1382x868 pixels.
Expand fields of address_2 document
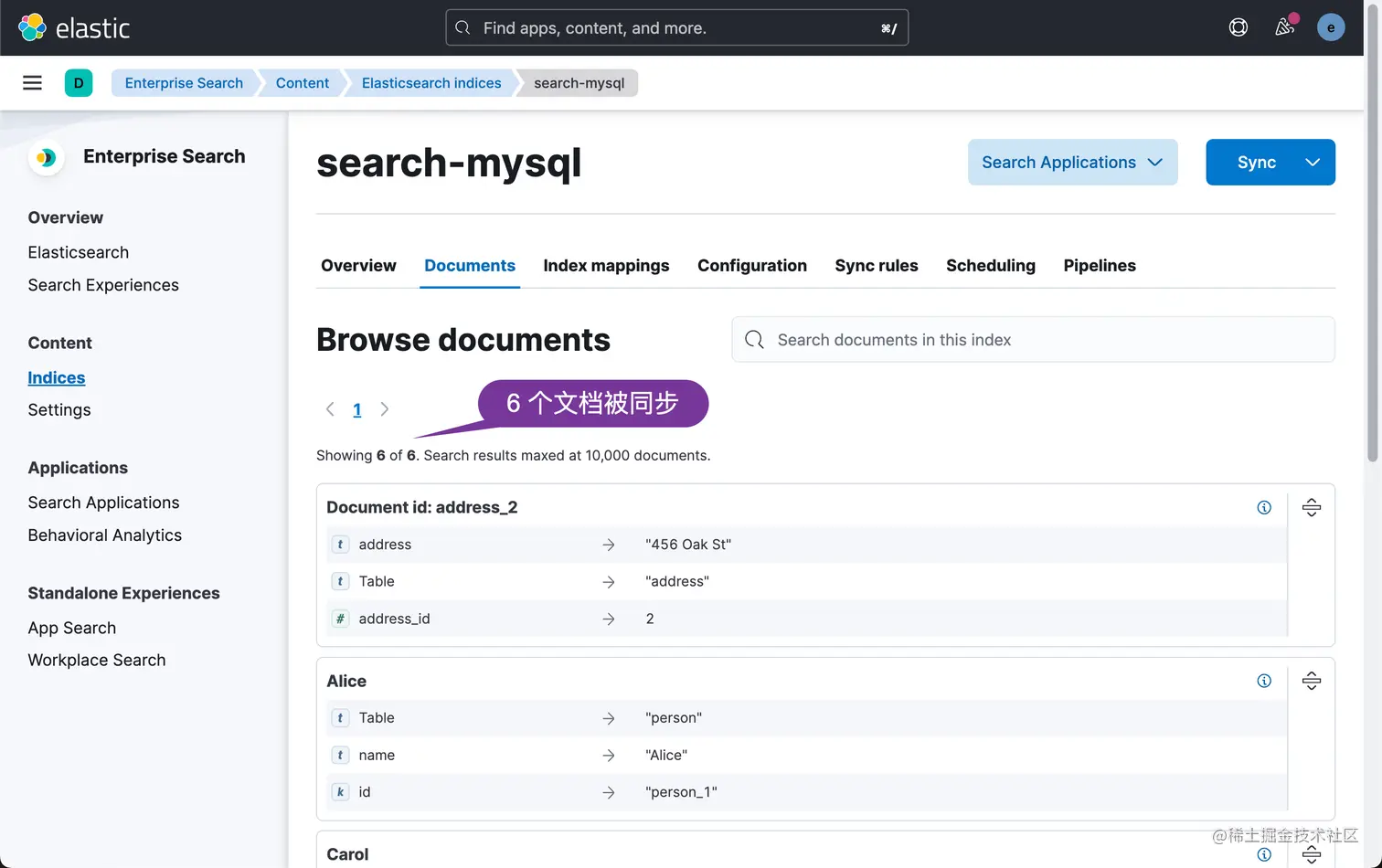click(x=1312, y=508)
